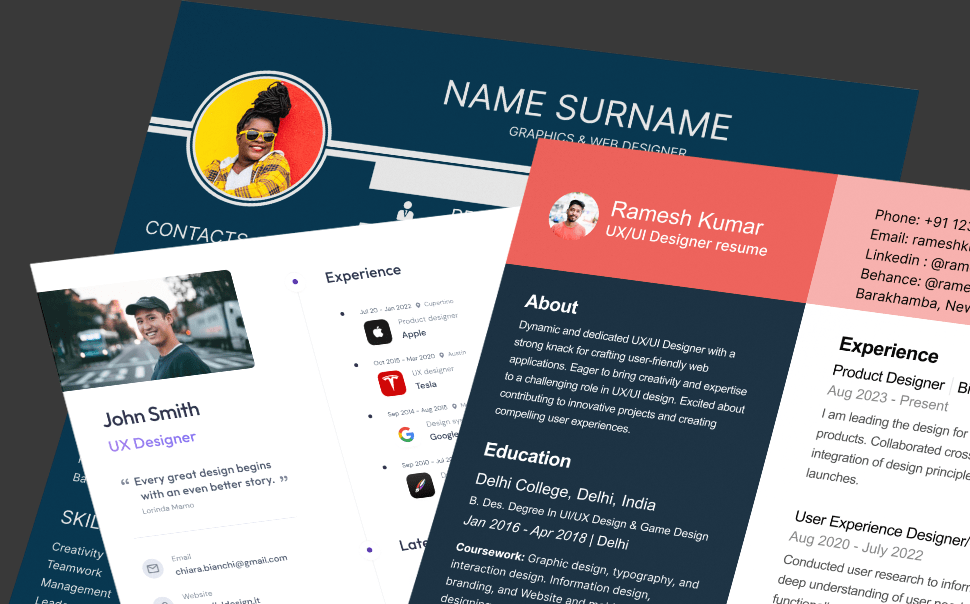
Task: Click the Apple logo icon
Action: [x=378, y=332]
